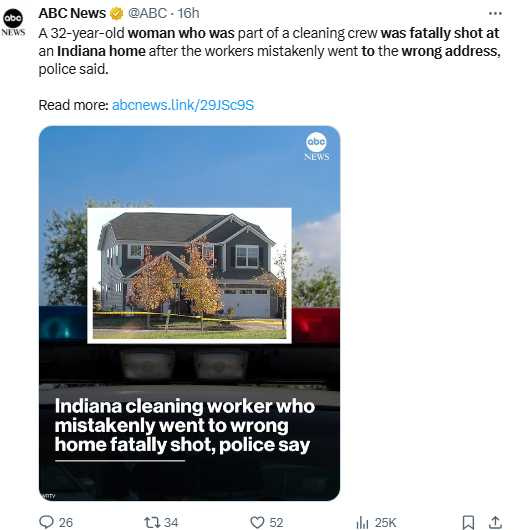Image resolution: width=517 pixels, height=530 pixels.
Task: Open the abcnews.link/29JSc9S link
Action: pyautogui.click(x=183, y=105)
